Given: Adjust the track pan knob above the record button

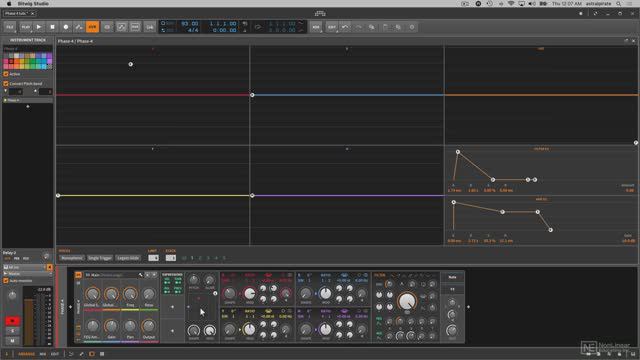Looking at the screenshot, I should [x=12, y=296].
